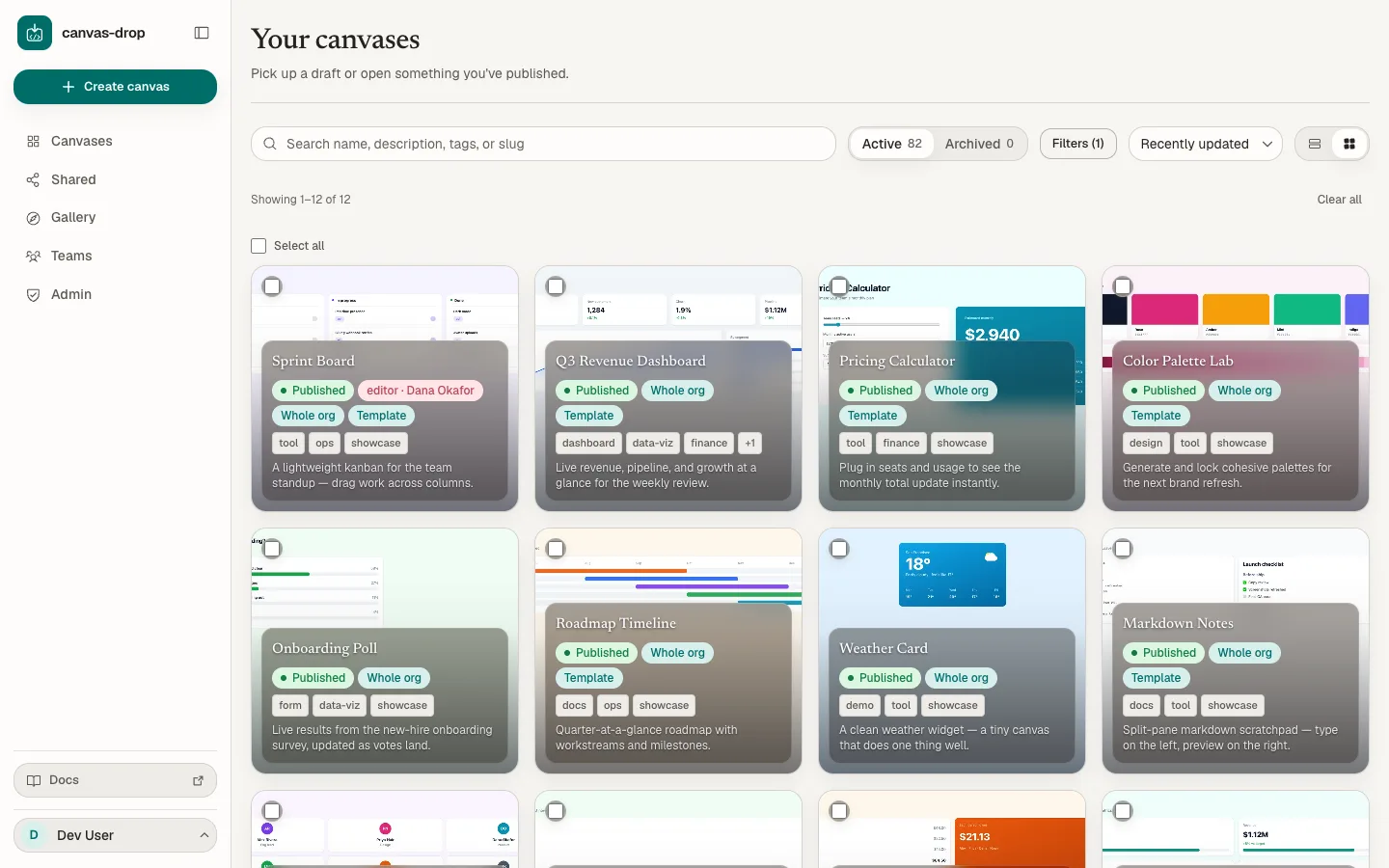Viewport: 1389px width, 868px height.
Task: Open Shared in the sidebar
Action: tap(115, 179)
